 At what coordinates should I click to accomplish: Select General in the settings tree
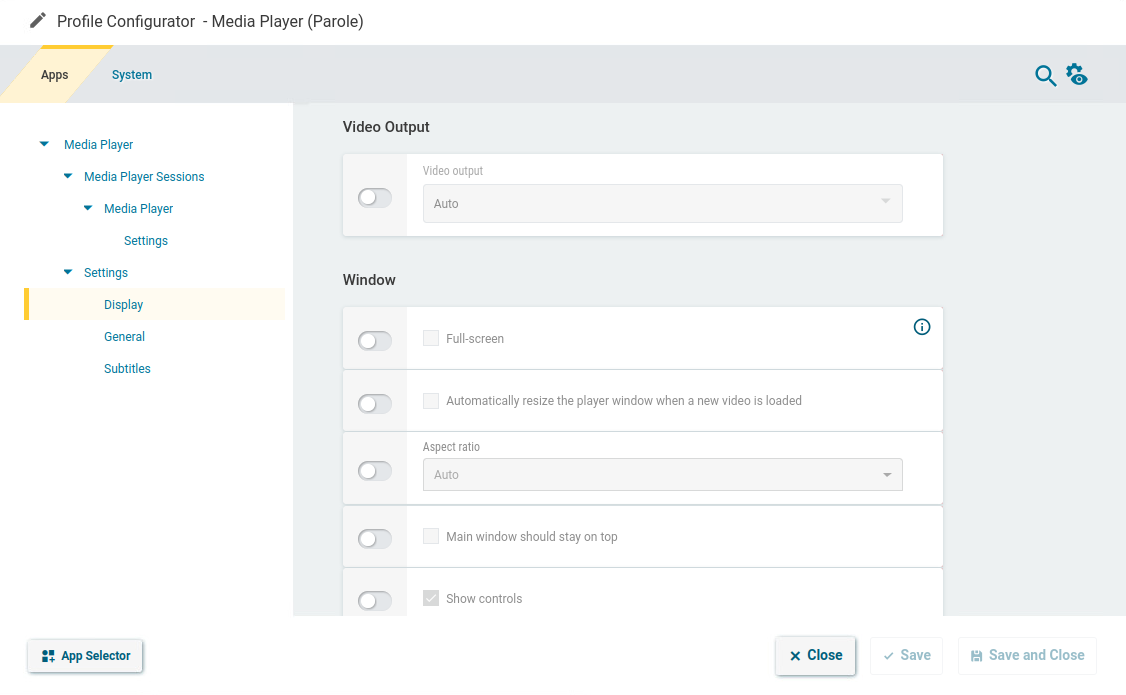click(124, 337)
